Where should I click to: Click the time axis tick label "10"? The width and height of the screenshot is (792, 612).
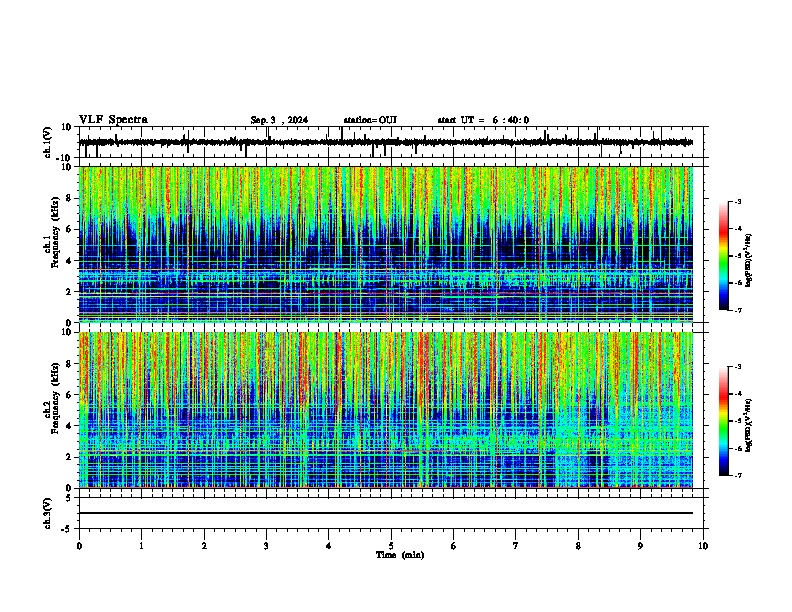tap(703, 546)
